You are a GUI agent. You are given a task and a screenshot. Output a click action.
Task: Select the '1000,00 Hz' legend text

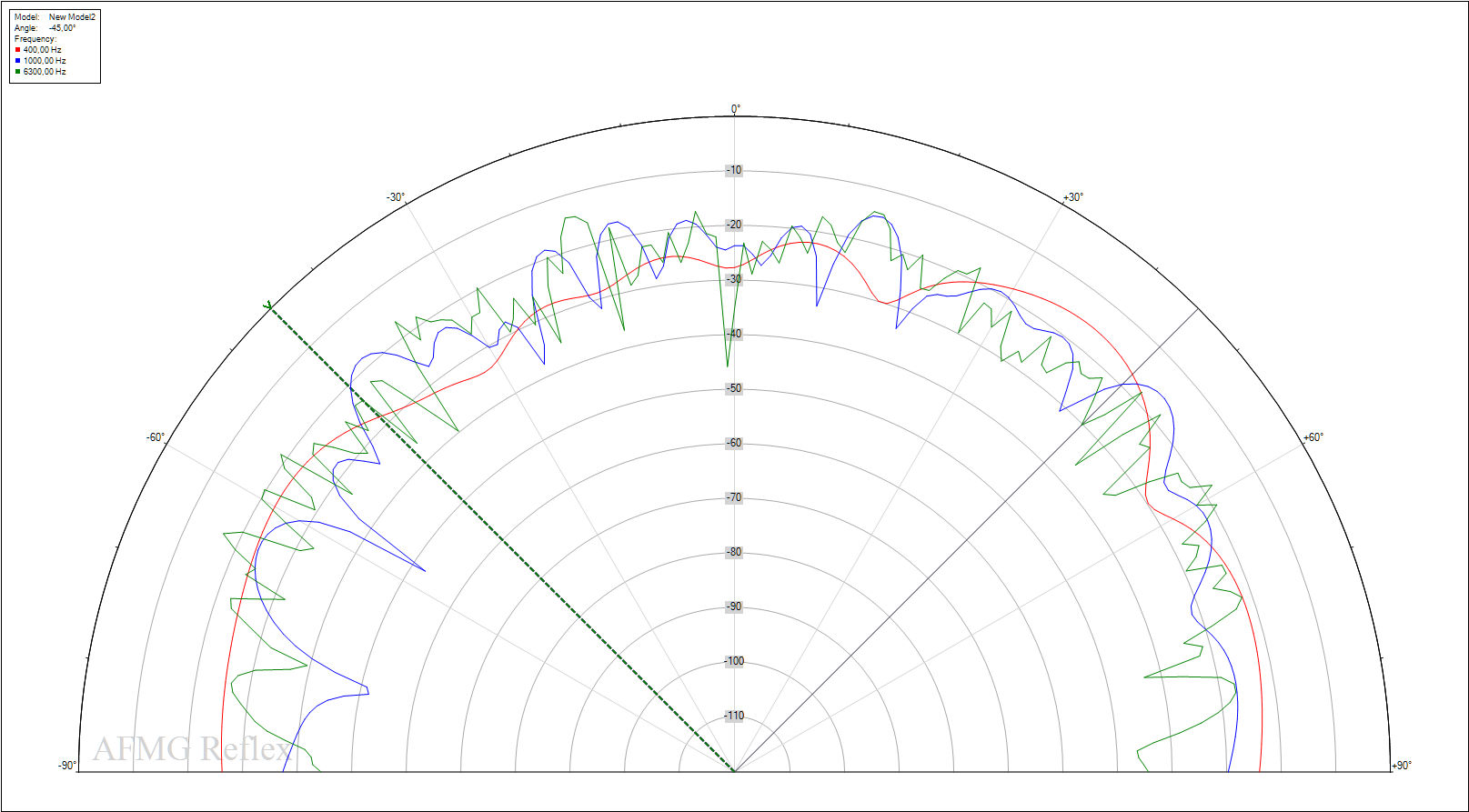pyautogui.click(x=45, y=61)
